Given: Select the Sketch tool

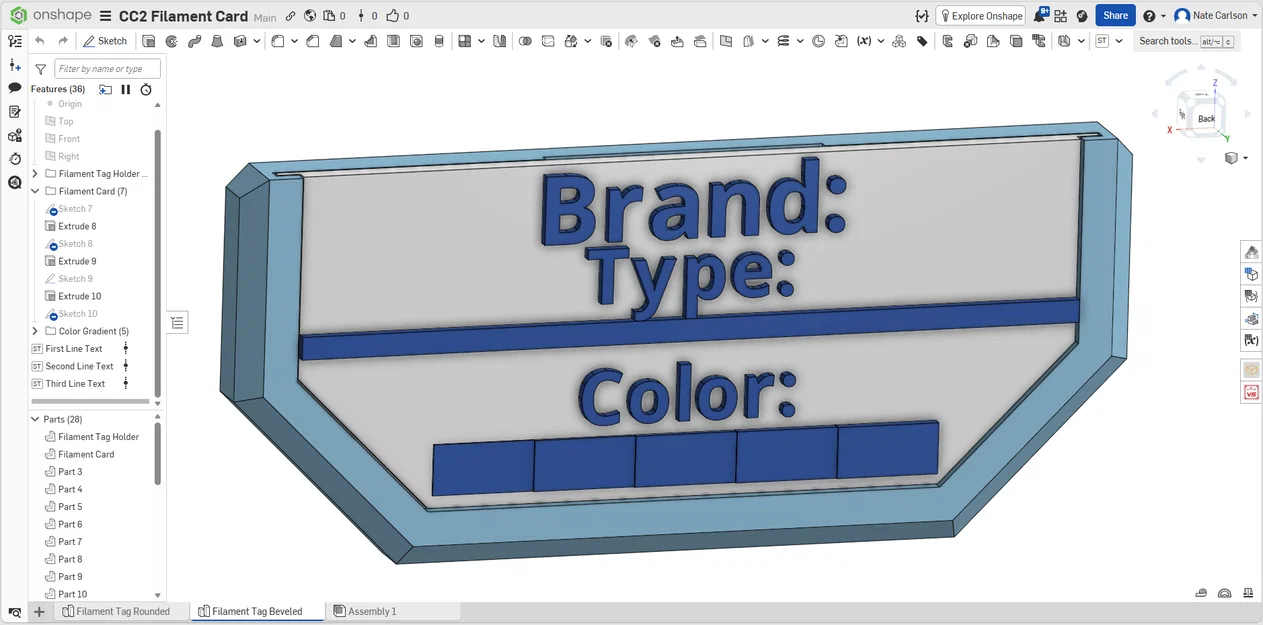Looking at the screenshot, I should pyautogui.click(x=105, y=41).
